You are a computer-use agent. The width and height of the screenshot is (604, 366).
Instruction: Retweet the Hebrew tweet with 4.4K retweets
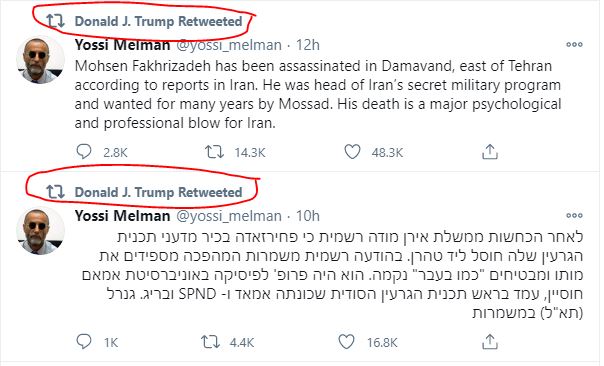[x=210, y=342]
